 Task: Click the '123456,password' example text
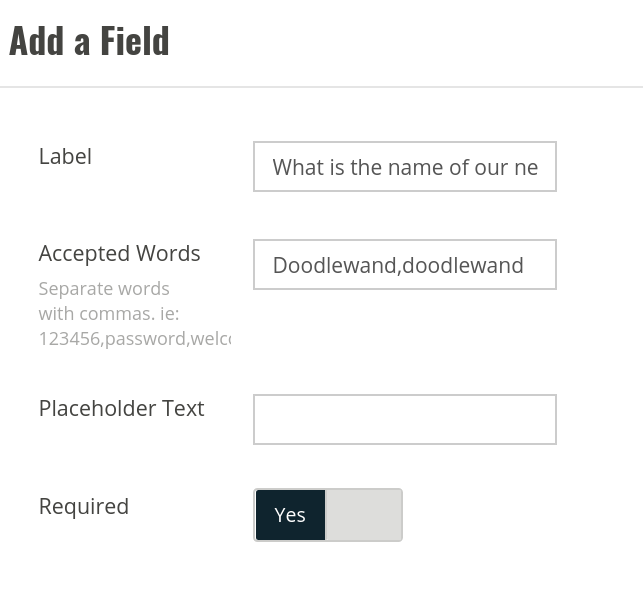pyautogui.click(x=114, y=339)
